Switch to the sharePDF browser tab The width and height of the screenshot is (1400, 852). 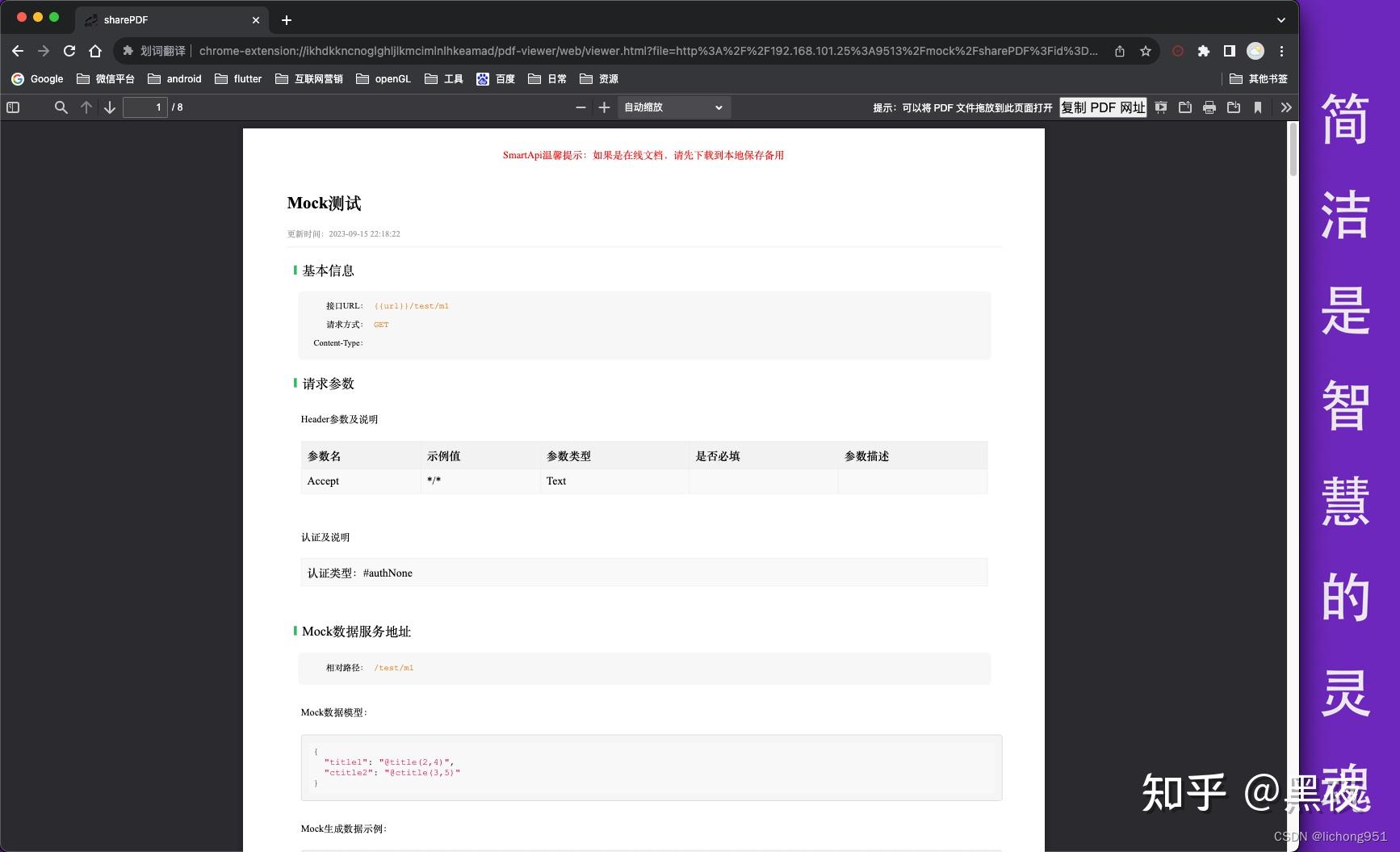point(161,19)
